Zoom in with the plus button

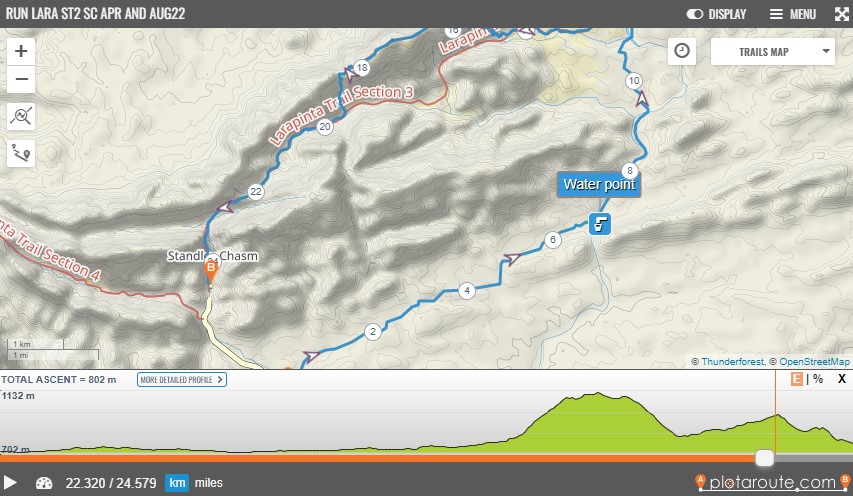pos(21,51)
